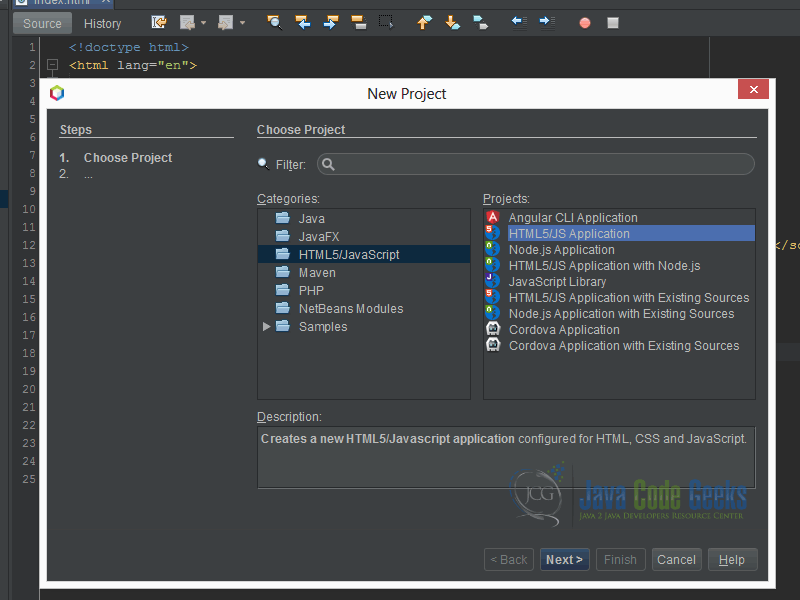
Task: Collapse the html code fold on line 2
Action: tap(52, 65)
